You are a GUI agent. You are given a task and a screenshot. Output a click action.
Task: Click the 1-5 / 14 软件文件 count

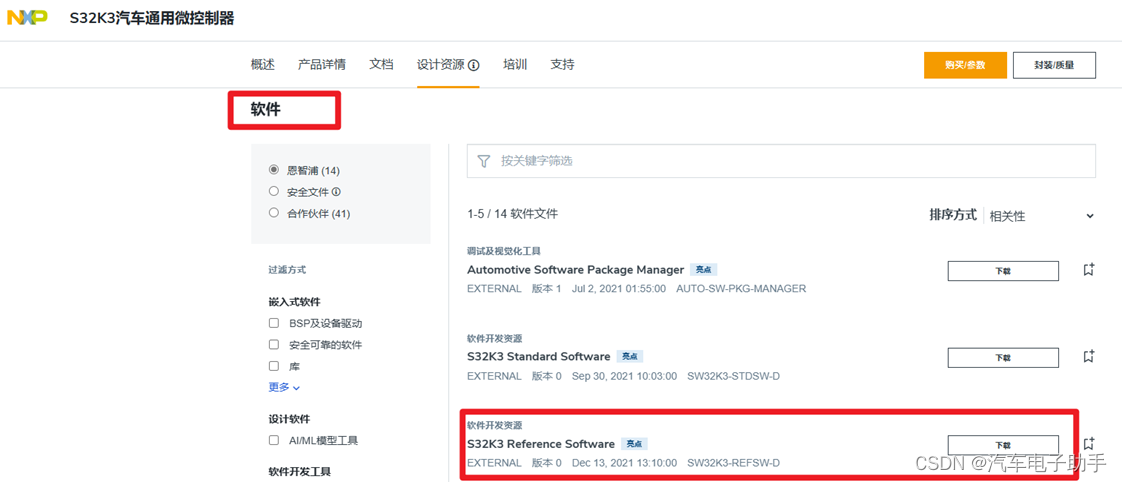[x=512, y=214]
